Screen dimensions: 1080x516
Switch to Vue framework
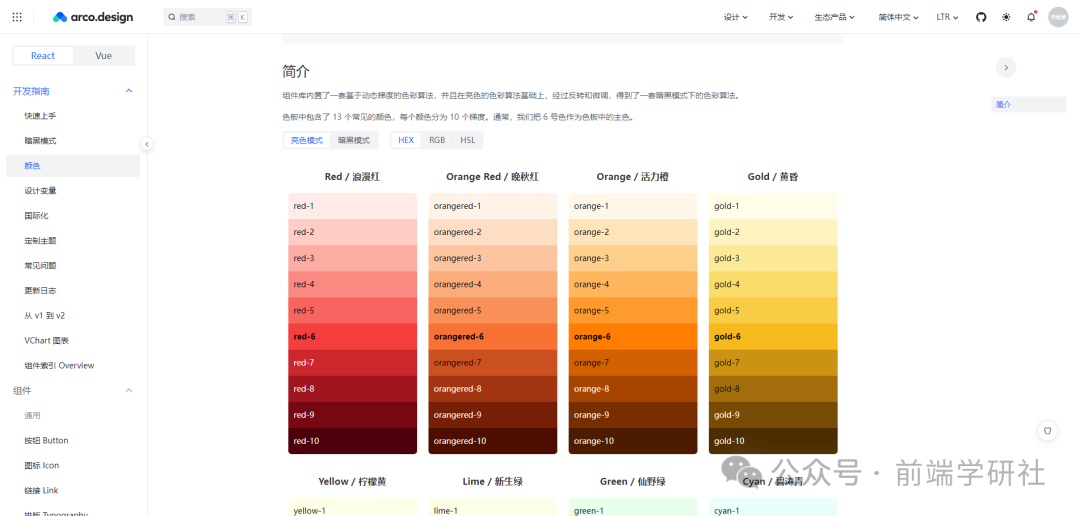pyautogui.click(x=103, y=56)
